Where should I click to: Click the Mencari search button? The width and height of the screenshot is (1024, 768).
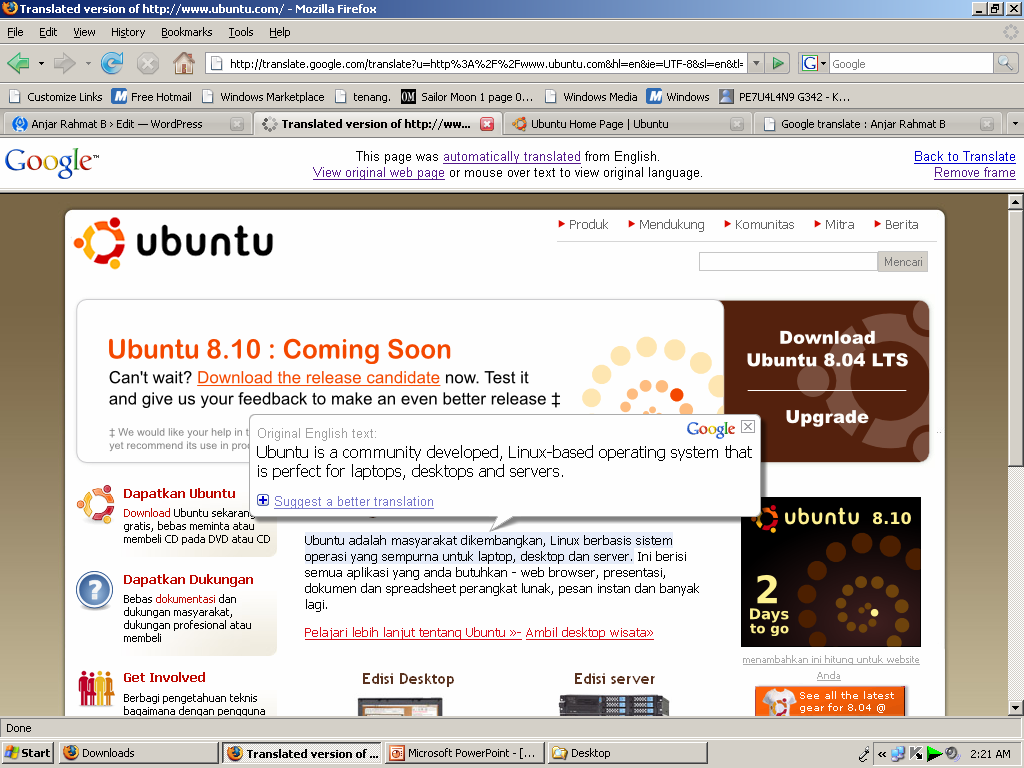click(x=903, y=262)
